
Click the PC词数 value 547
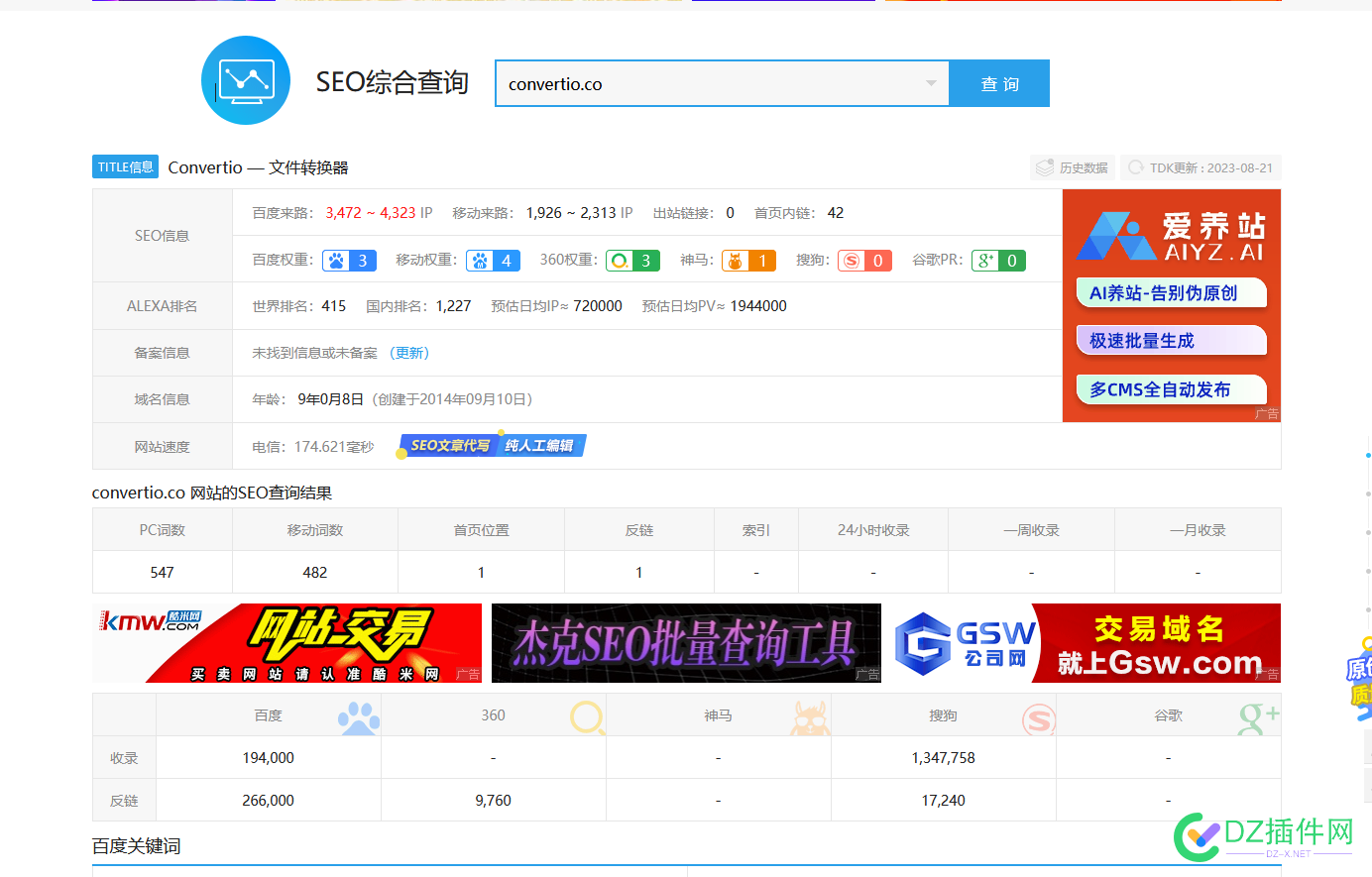point(163,573)
